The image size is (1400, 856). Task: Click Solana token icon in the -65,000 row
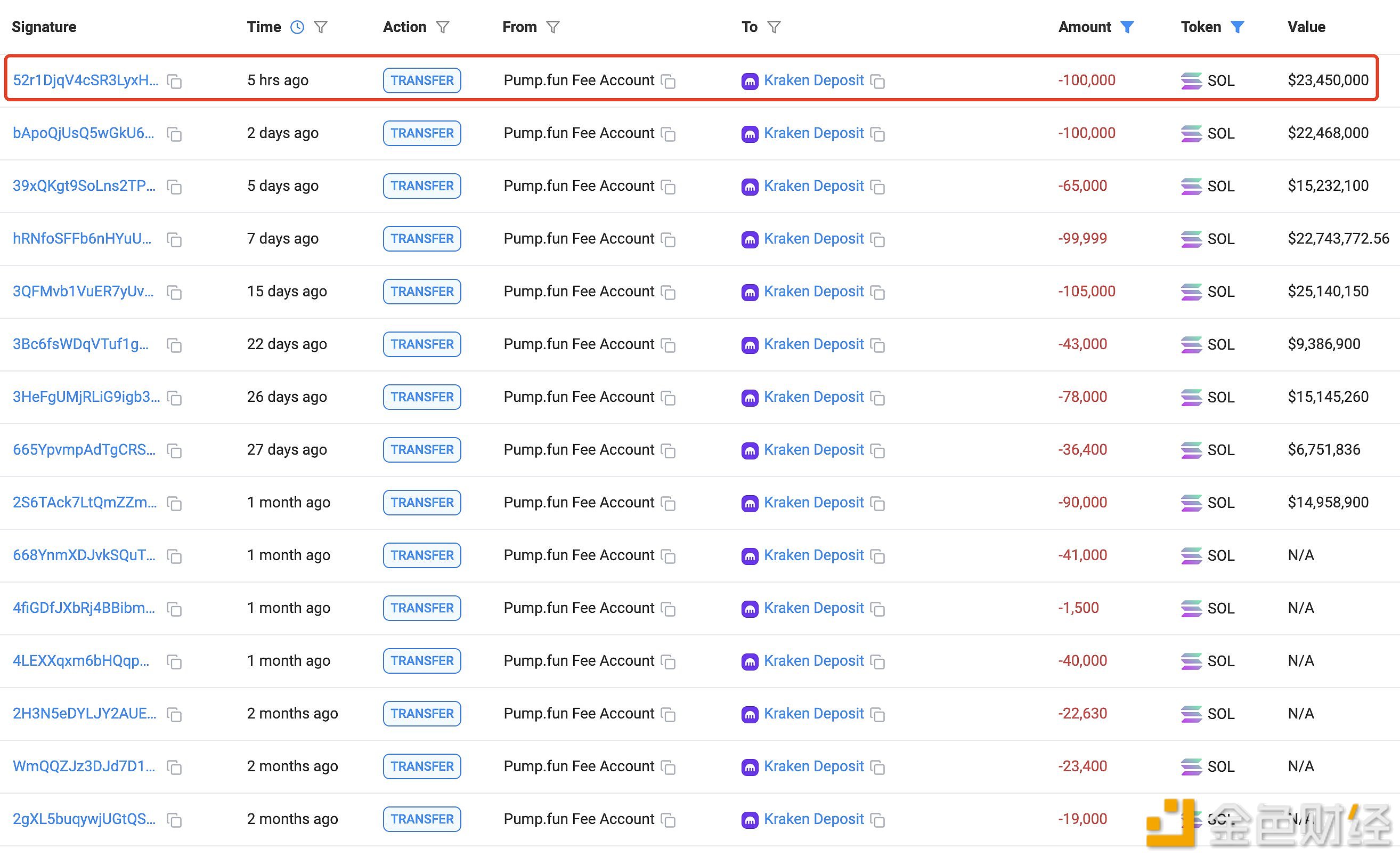[x=1191, y=187]
